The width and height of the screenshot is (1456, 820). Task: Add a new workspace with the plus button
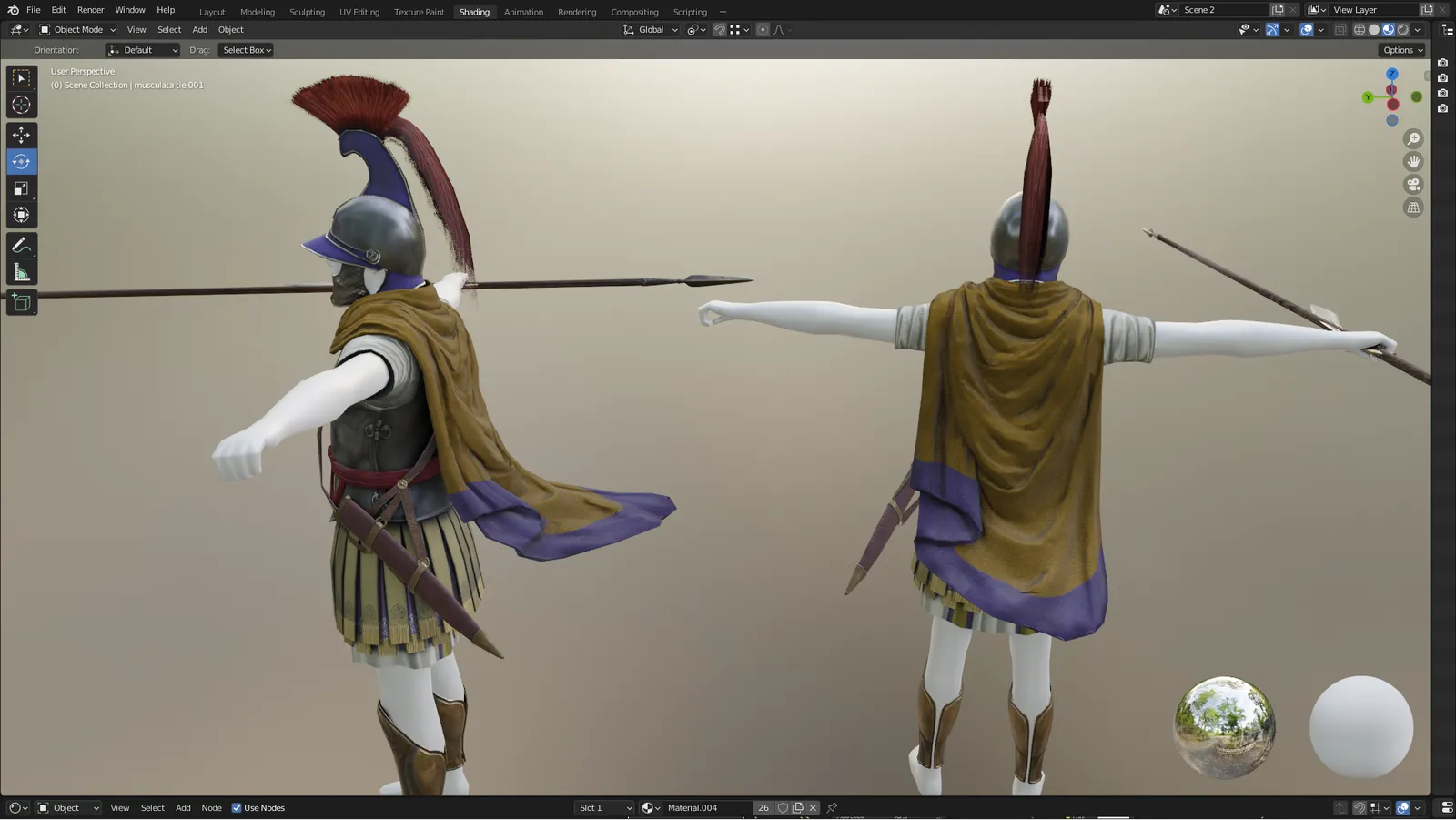(x=723, y=12)
